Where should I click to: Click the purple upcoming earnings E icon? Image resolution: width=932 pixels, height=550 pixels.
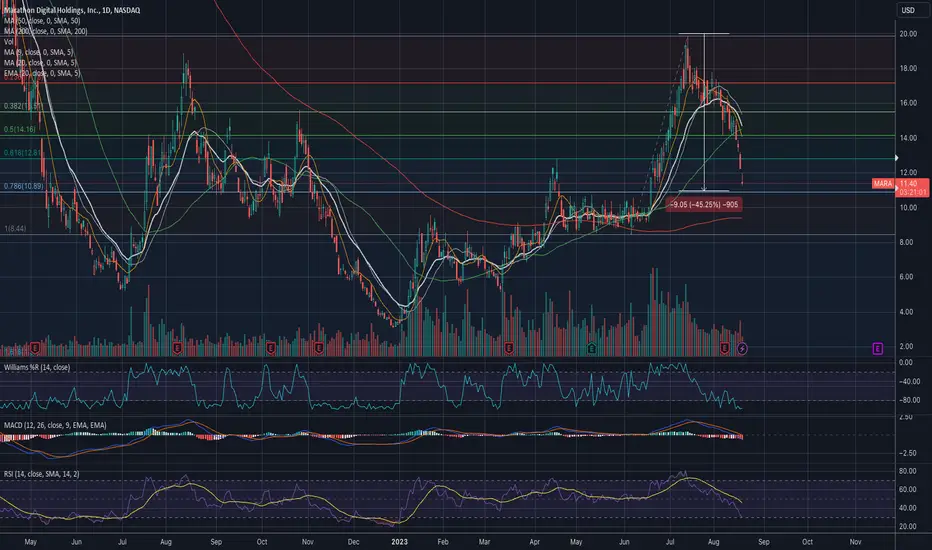(x=878, y=348)
